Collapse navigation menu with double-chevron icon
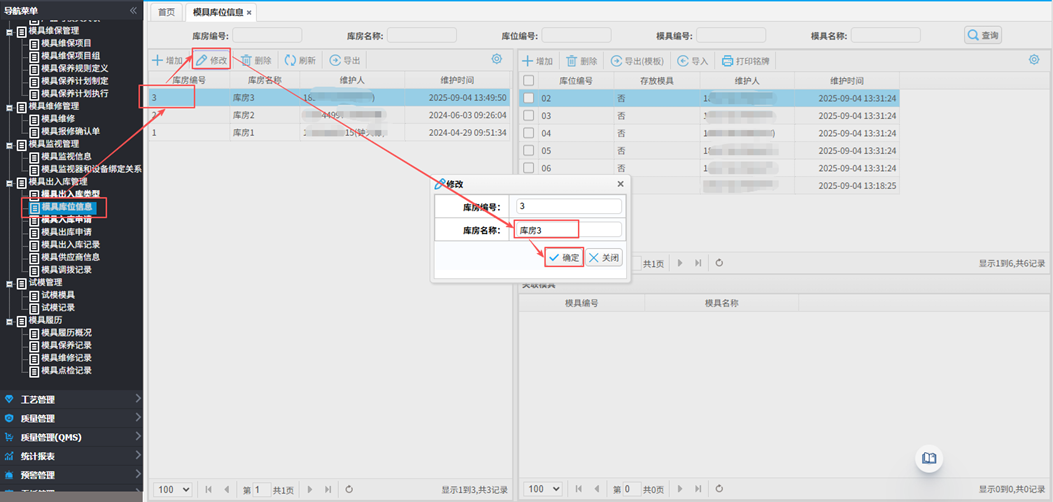Viewport: 1053px width, 502px height. coord(134,10)
